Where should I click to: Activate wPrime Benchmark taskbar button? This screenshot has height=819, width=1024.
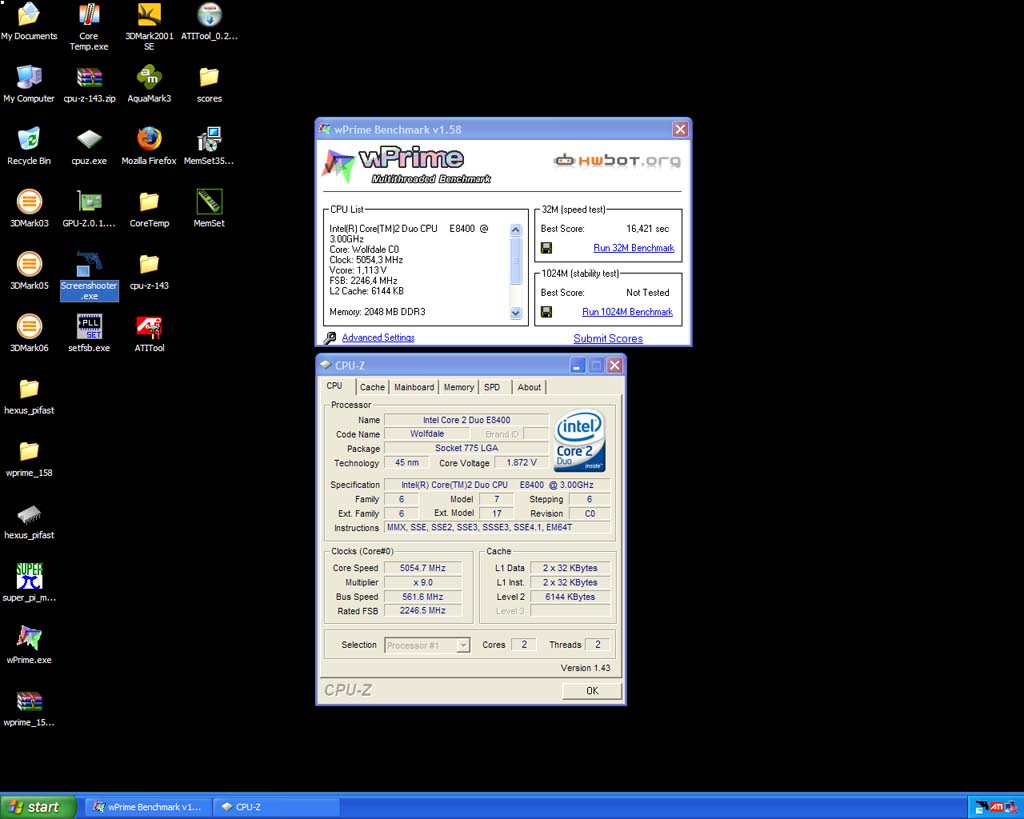(148, 807)
